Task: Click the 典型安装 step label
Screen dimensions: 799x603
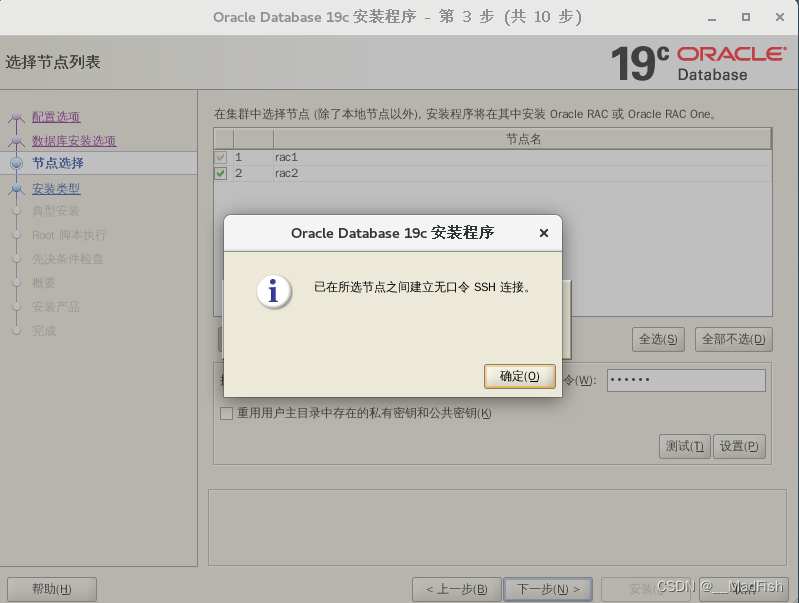Action: [x=56, y=211]
